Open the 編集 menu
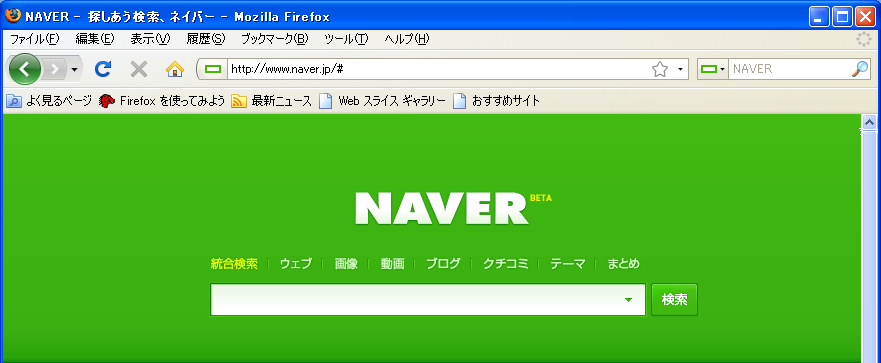Image resolution: width=881 pixels, height=363 pixels. [x=95, y=39]
